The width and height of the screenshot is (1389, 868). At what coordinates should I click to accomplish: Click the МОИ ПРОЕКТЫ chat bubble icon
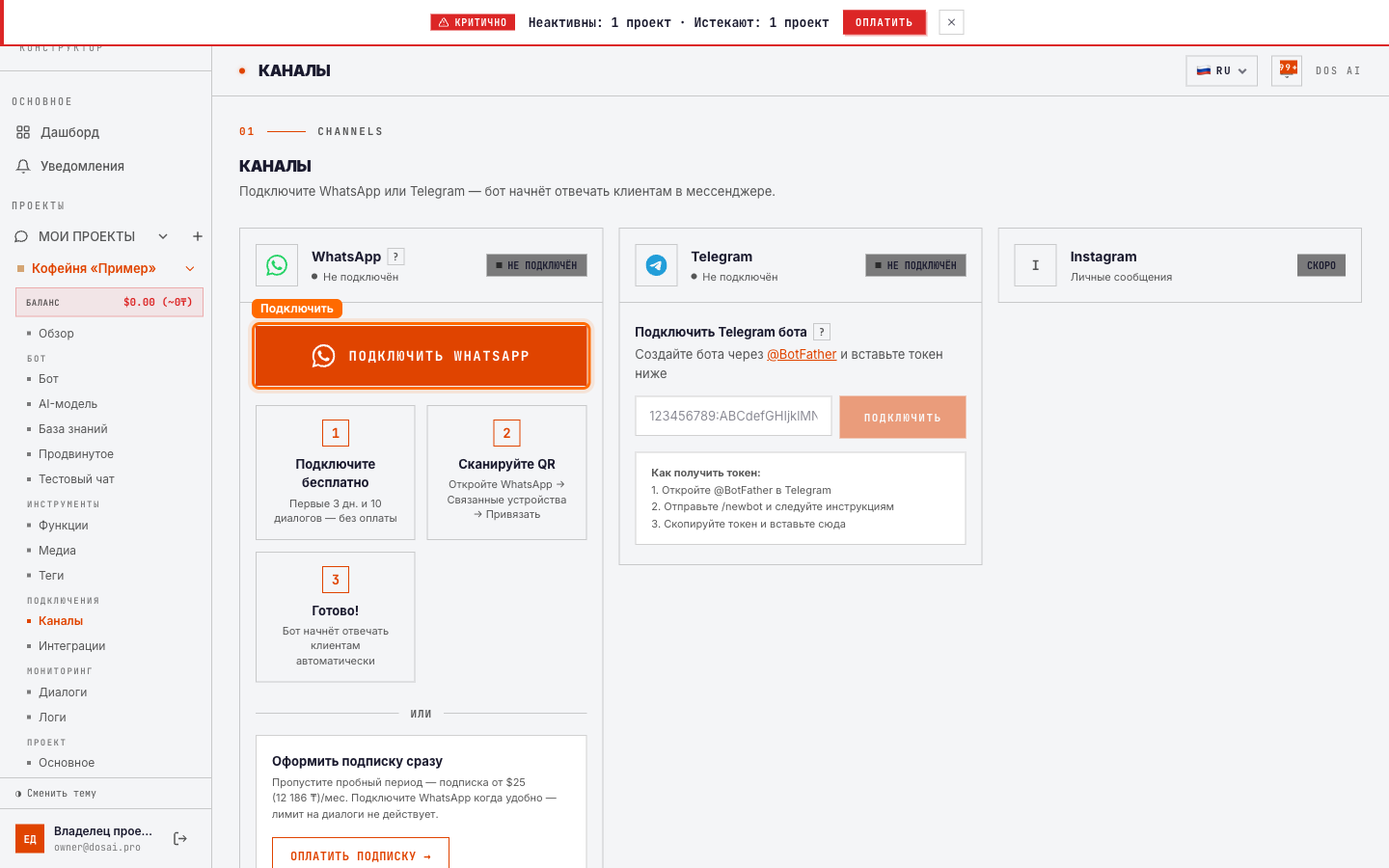21,236
